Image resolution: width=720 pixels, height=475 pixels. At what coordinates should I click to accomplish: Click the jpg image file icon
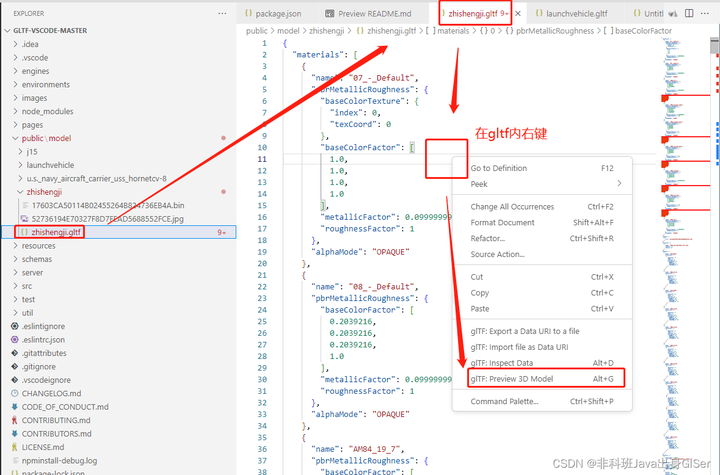pyautogui.click(x=25, y=219)
